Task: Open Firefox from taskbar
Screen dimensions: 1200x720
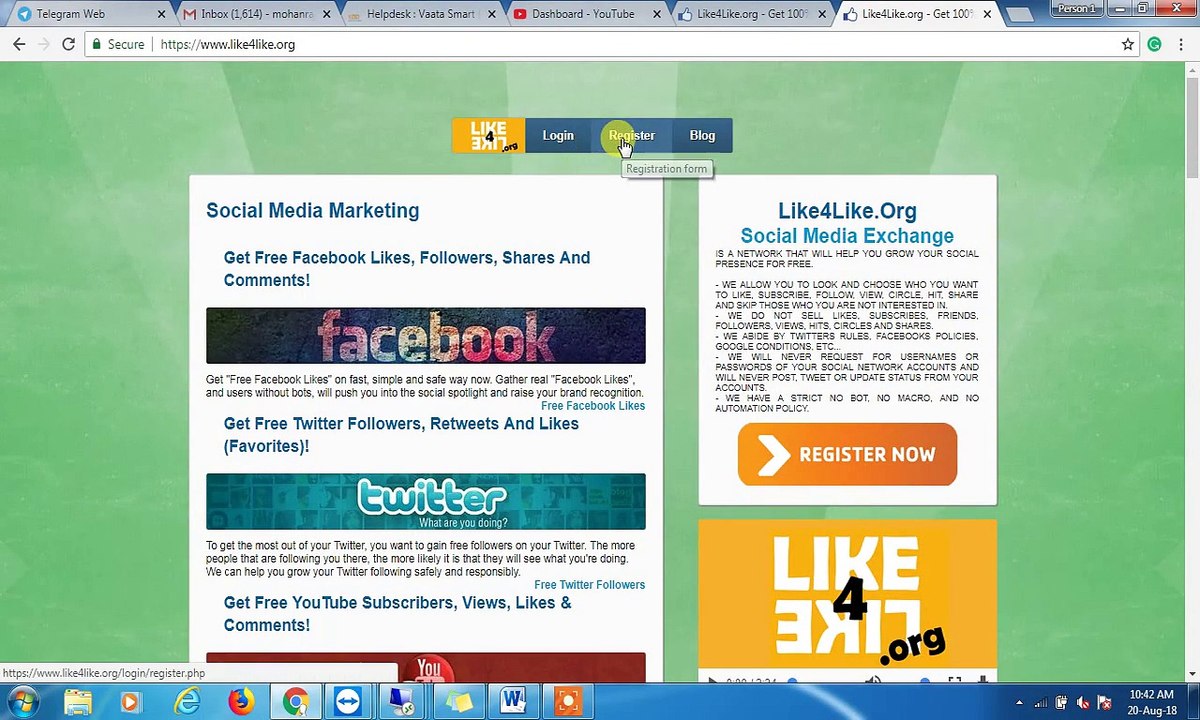Action: coord(241,702)
